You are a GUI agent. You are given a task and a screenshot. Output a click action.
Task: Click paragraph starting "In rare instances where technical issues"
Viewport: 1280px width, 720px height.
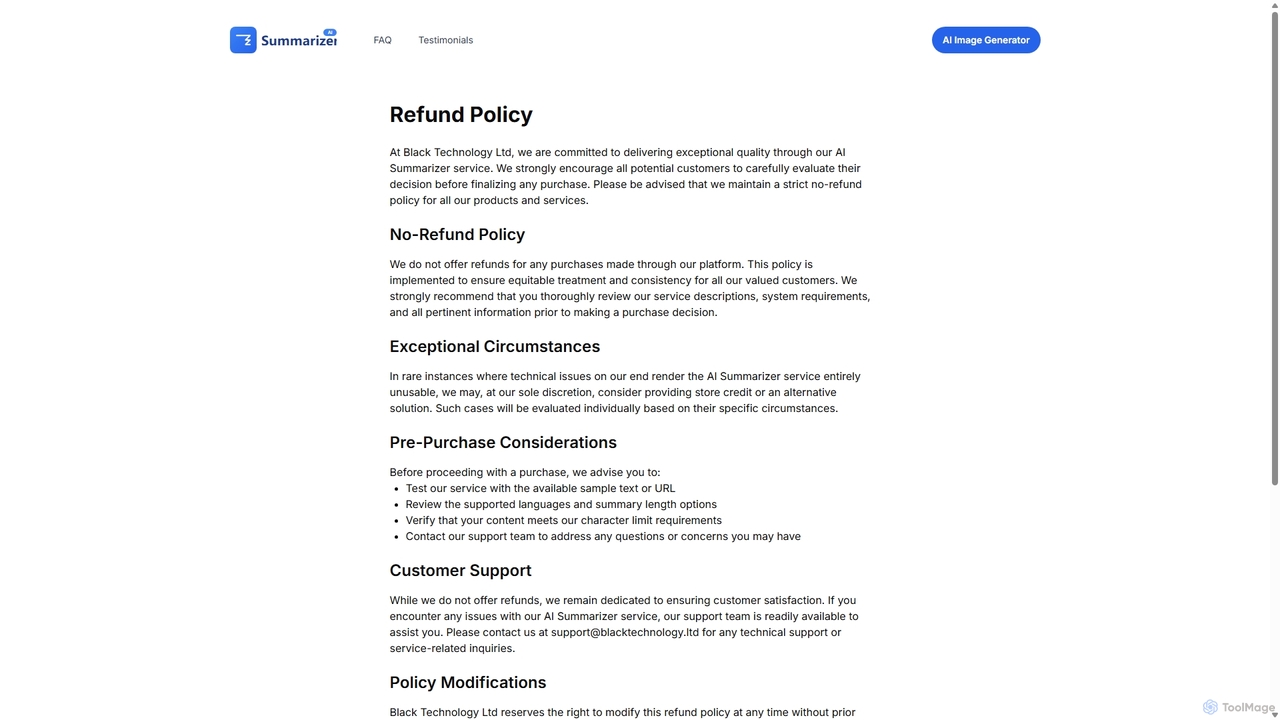tap(625, 392)
